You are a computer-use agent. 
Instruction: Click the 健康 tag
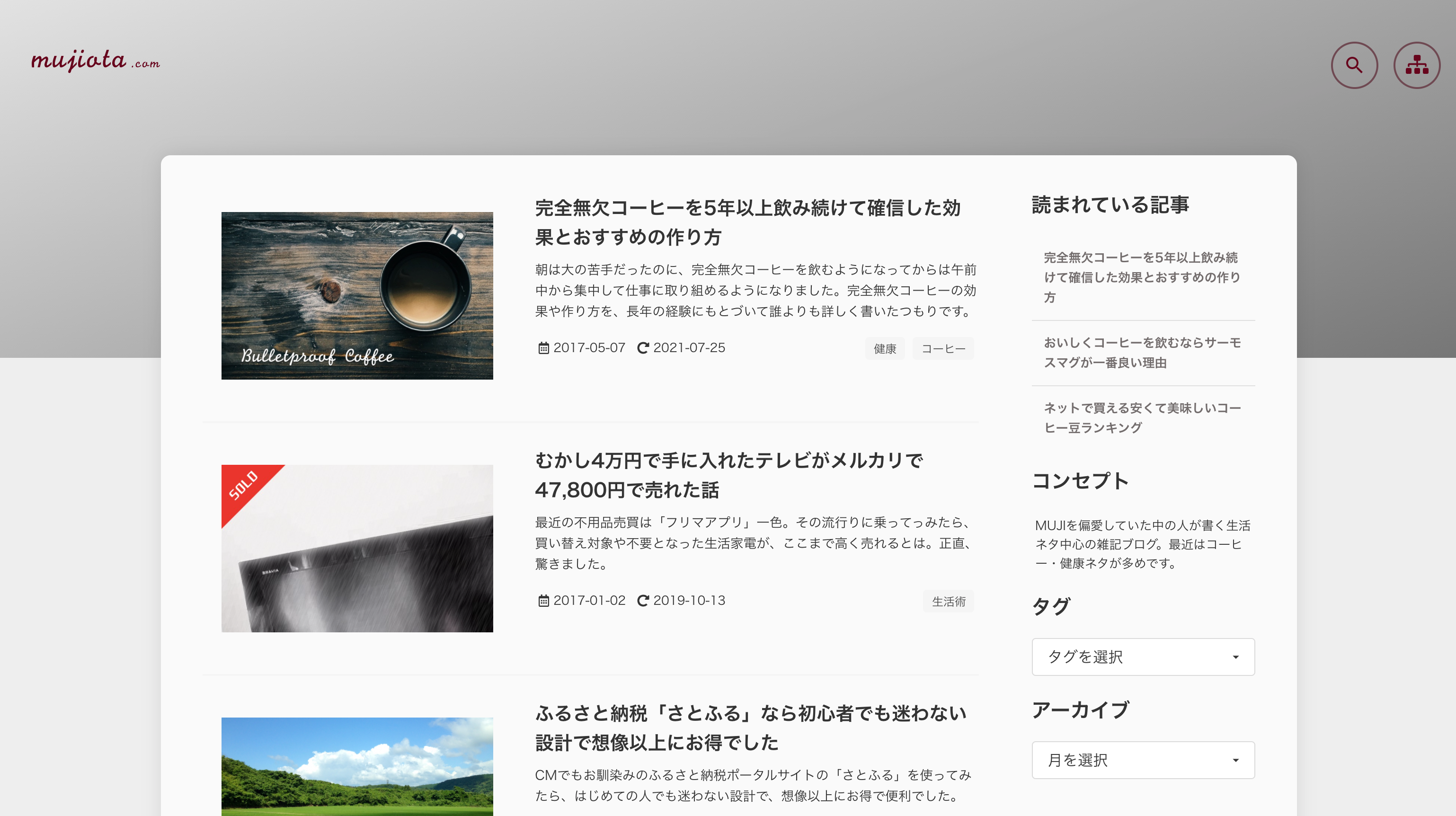(x=885, y=349)
